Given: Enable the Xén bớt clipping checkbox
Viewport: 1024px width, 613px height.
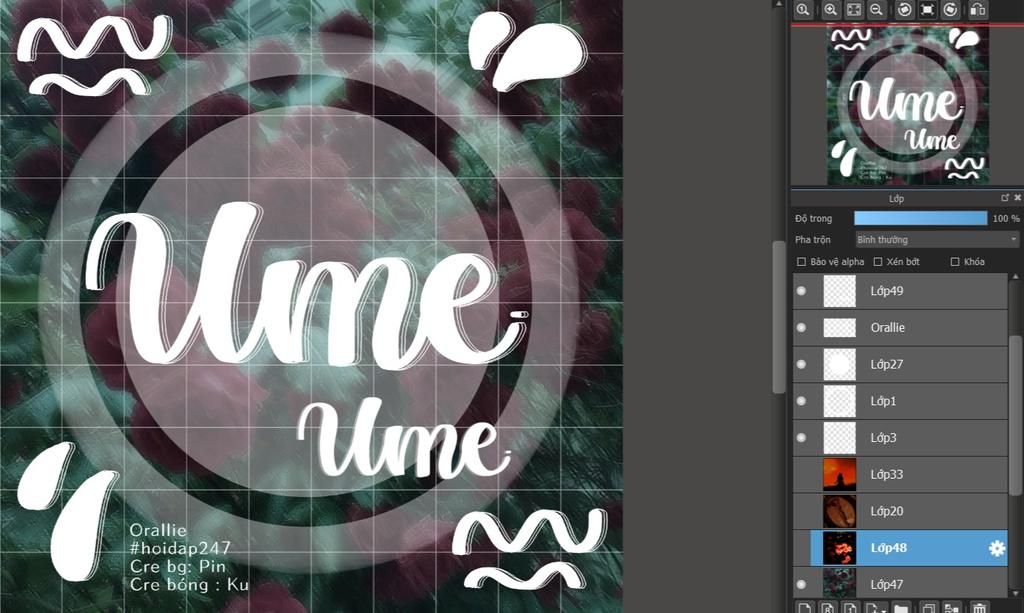Looking at the screenshot, I should [x=878, y=262].
